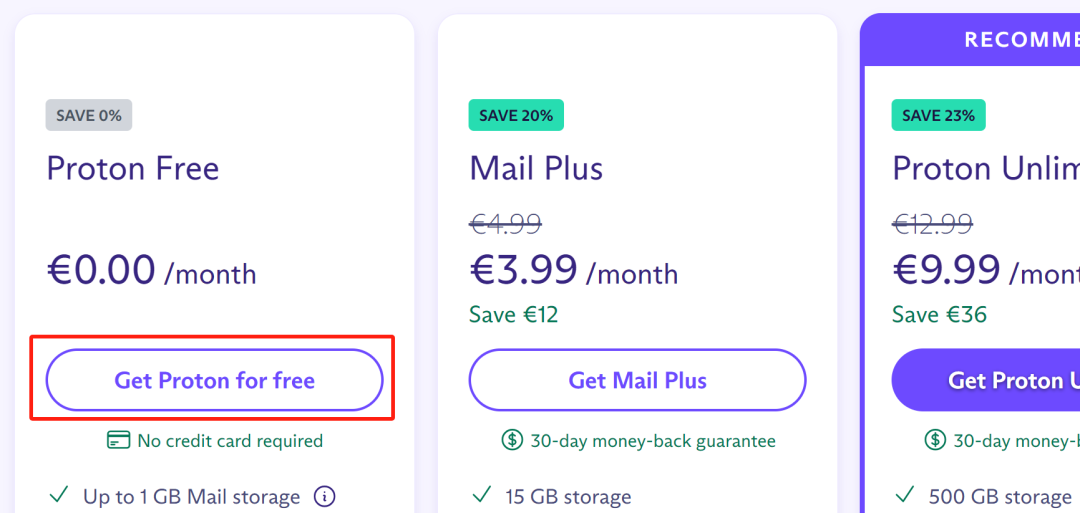This screenshot has height=513, width=1080.
Task: Click the money-back dollar icon under Mail Plus
Action: click(512, 440)
